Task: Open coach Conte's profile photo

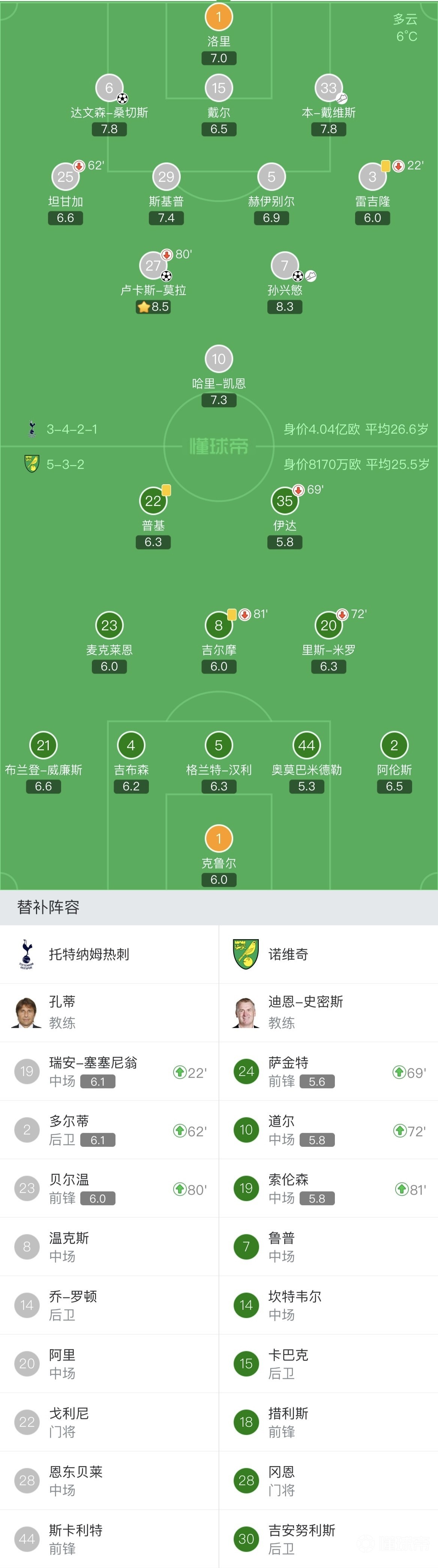Action: [26, 1012]
